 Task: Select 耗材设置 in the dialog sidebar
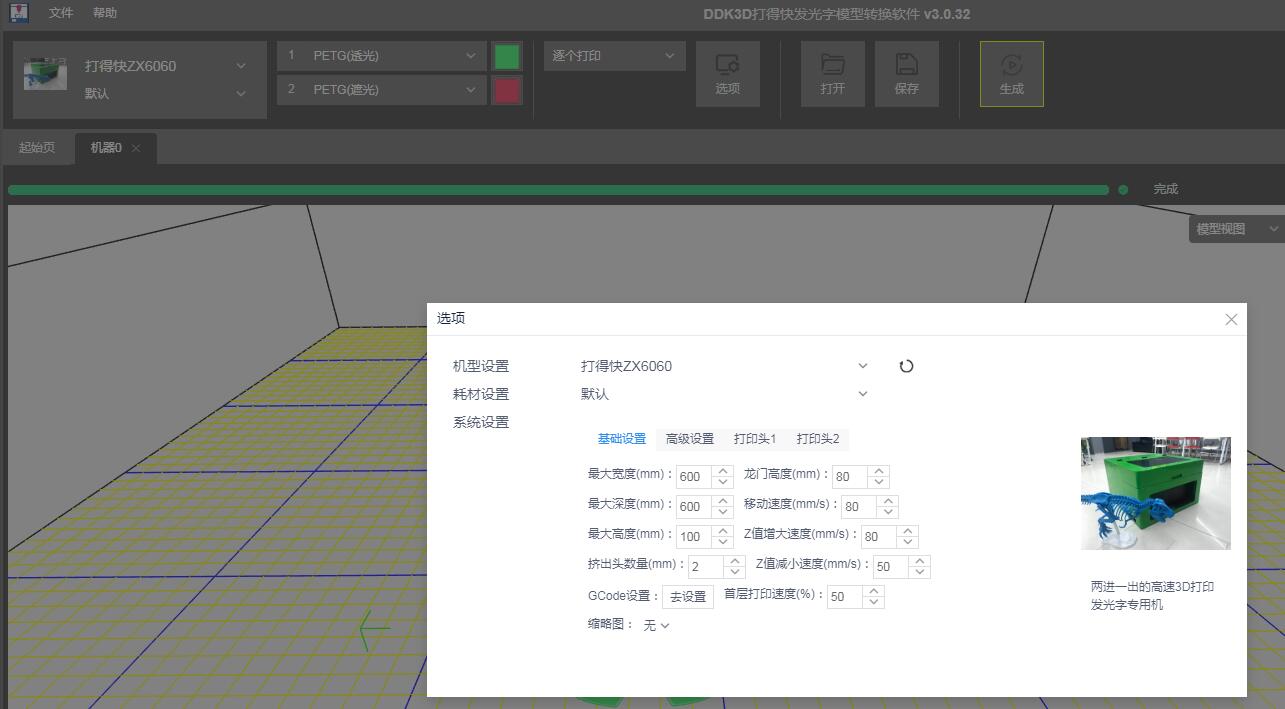pos(481,394)
